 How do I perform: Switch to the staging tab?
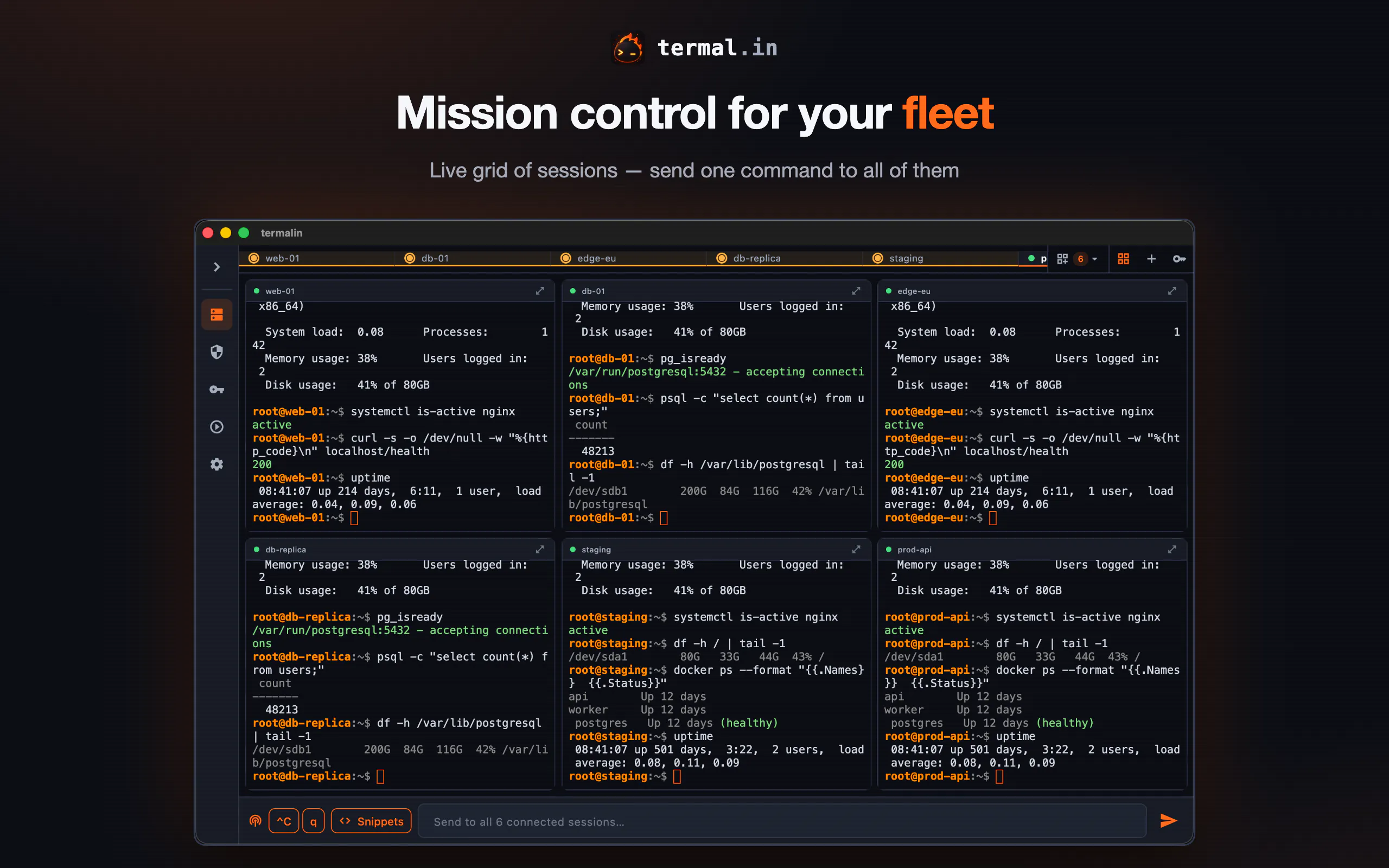[941, 258]
